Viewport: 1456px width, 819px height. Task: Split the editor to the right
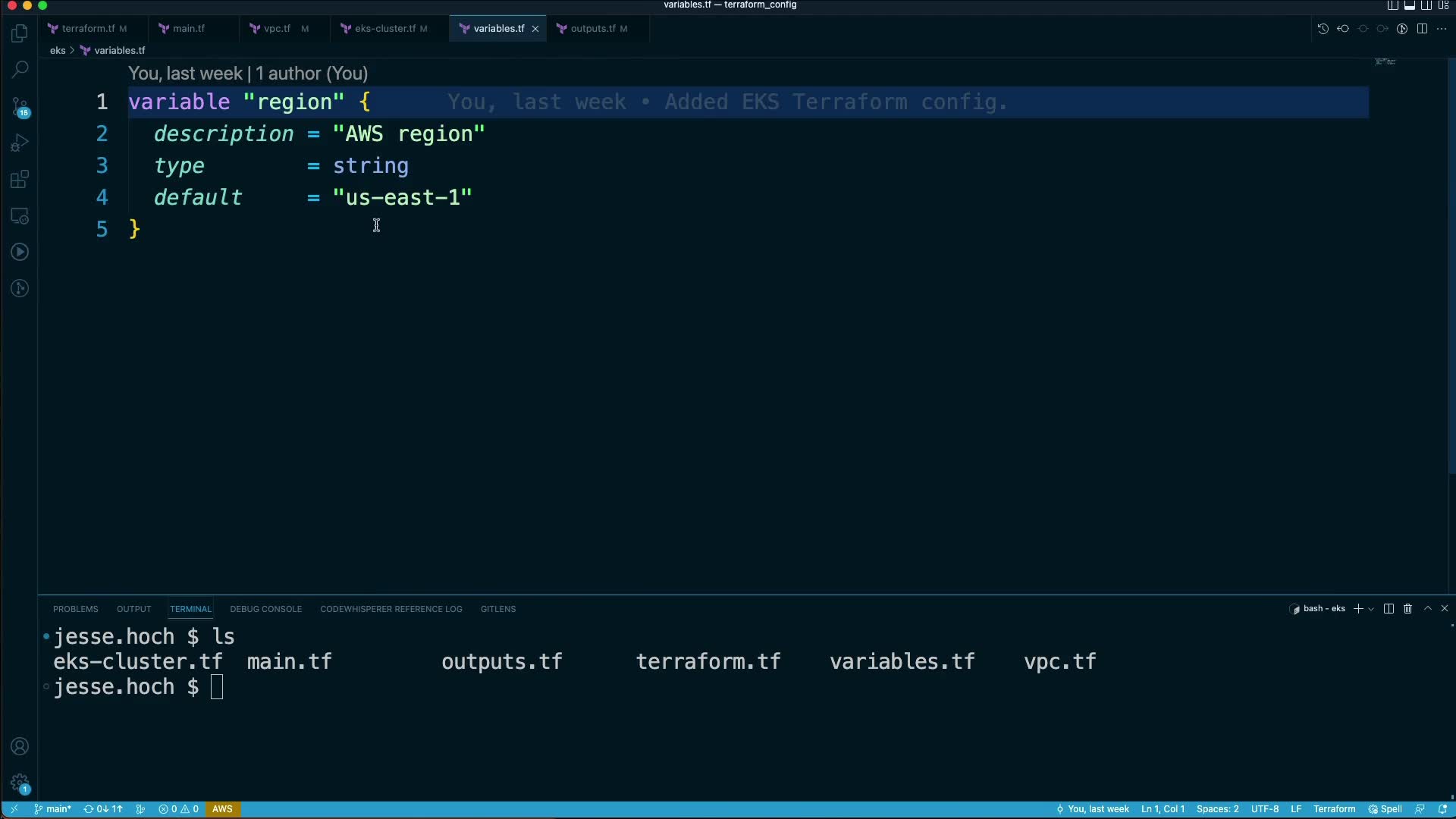1422,29
